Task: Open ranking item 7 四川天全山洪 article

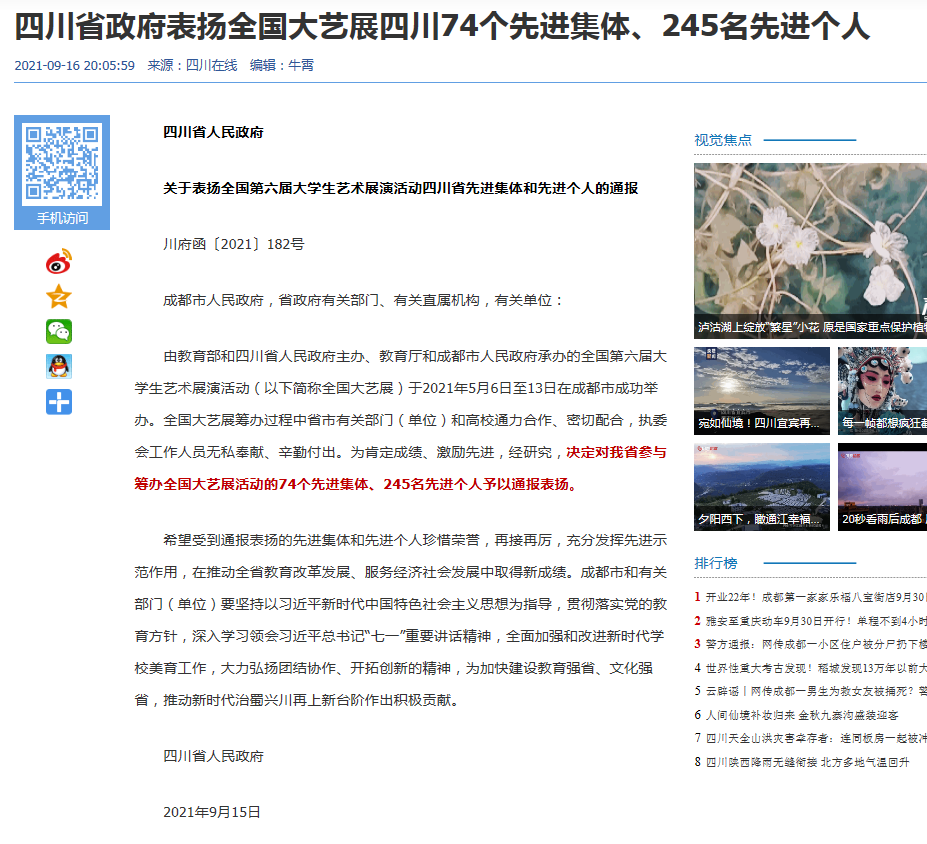Action: tap(814, 738)
